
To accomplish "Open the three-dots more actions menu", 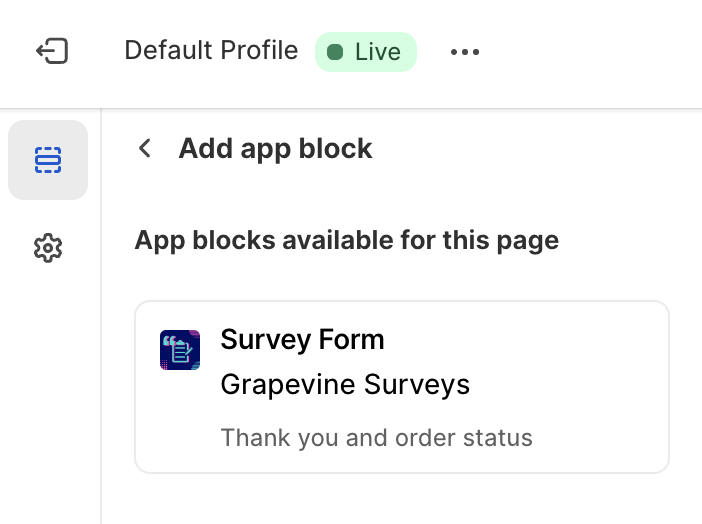I will (465, 52).
